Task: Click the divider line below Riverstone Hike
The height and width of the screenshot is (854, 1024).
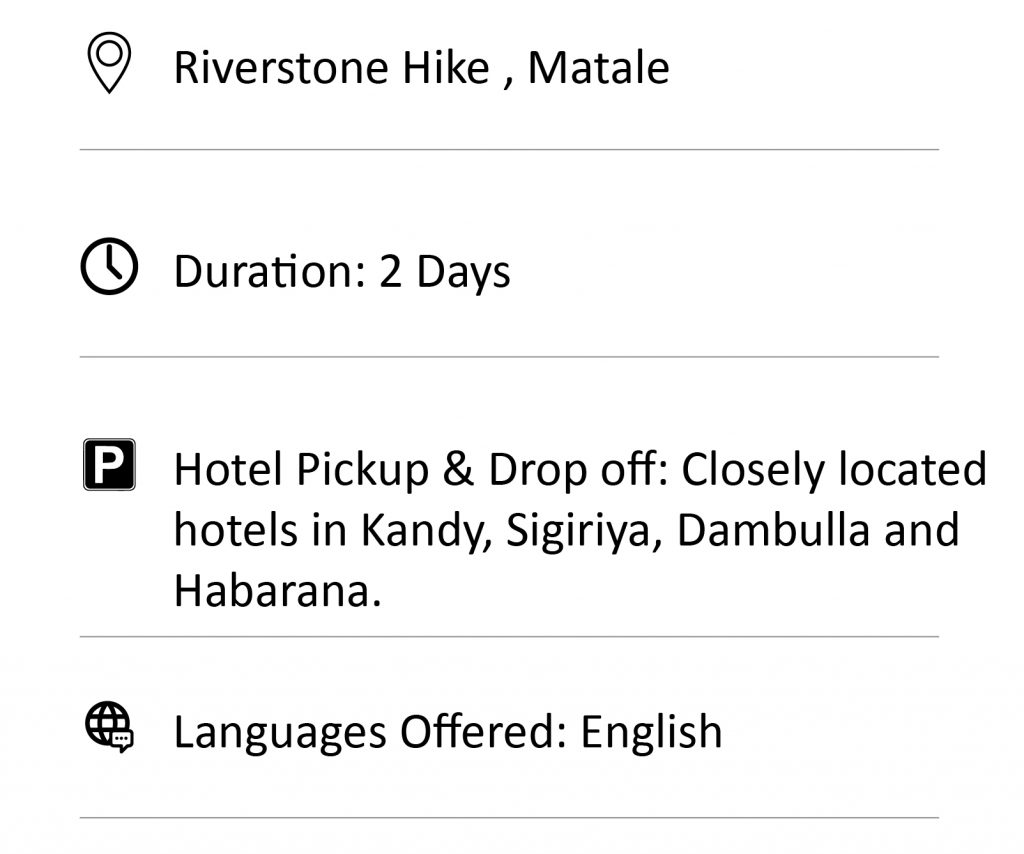Action: pyautogui.click(x=509, y=150)
